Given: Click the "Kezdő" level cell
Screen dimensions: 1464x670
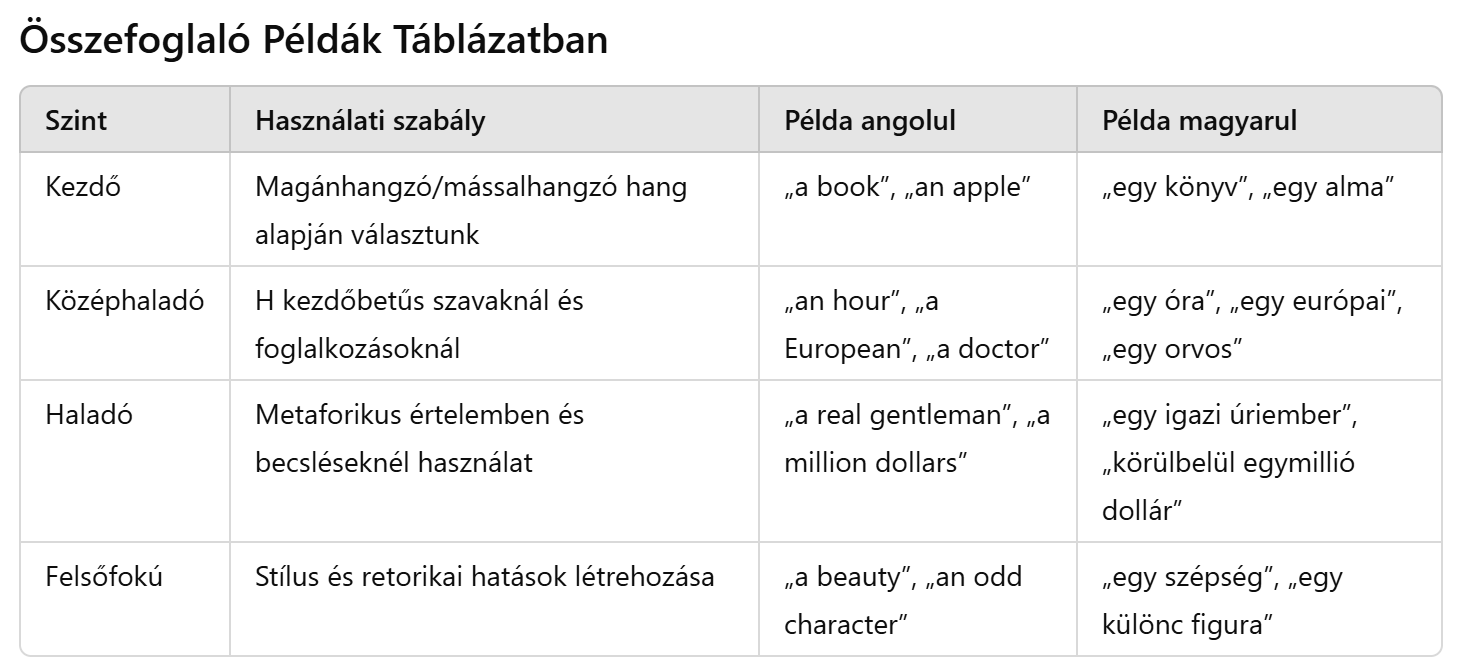Looking at the screenshot, I should point(83,187).
